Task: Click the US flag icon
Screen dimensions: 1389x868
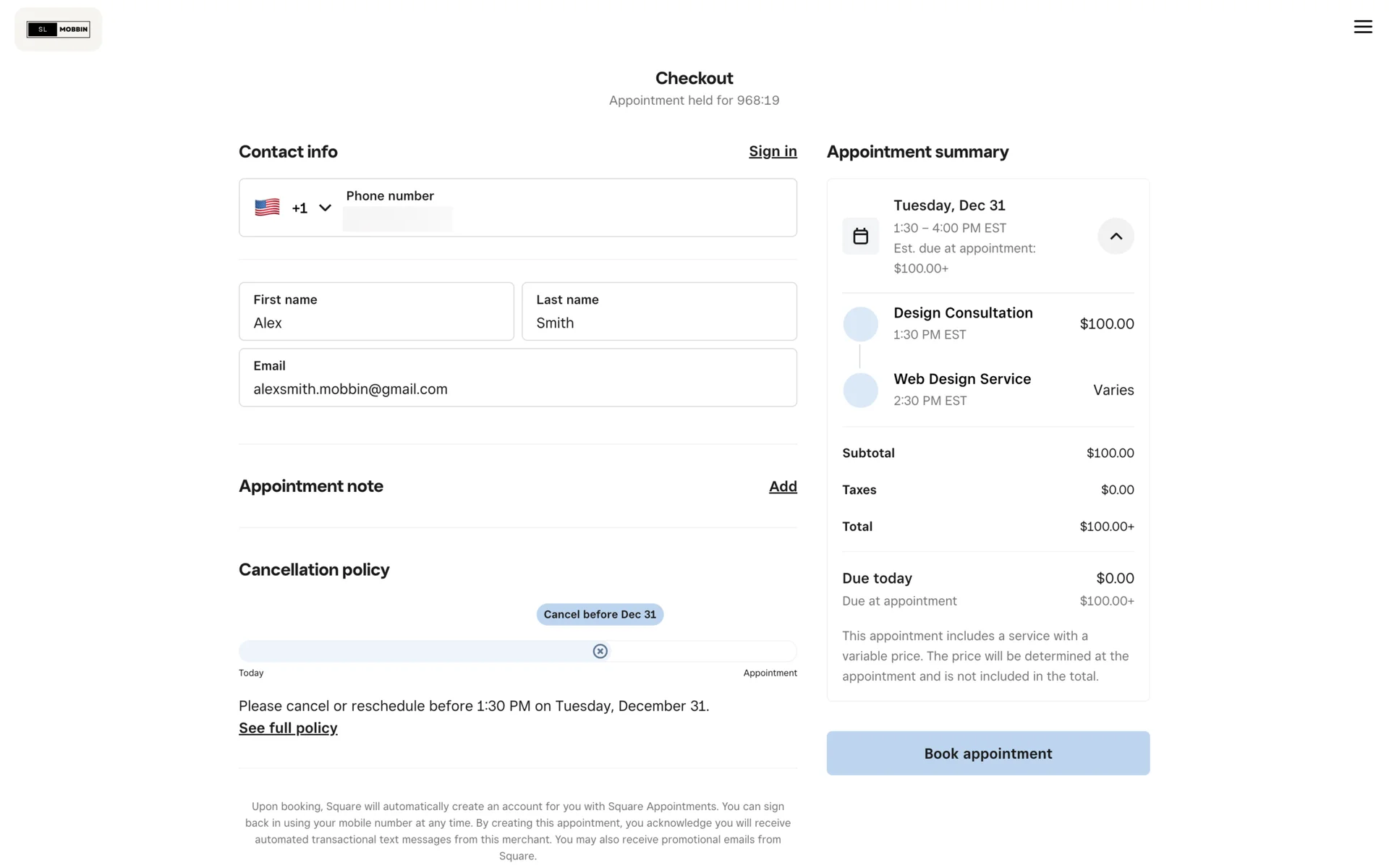Action: 267,208
